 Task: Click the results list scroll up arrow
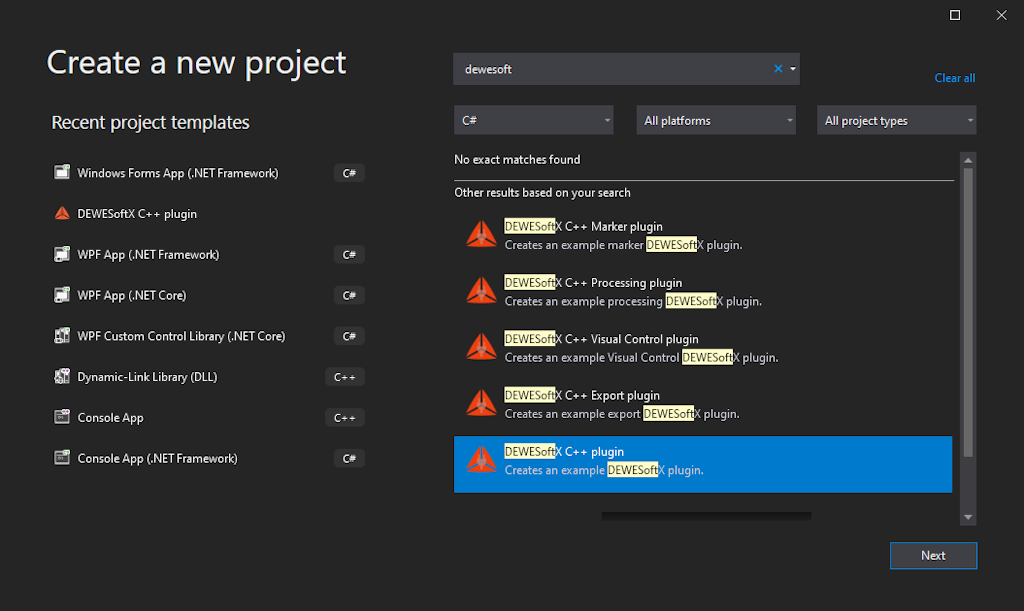click(x=968, y=160)
